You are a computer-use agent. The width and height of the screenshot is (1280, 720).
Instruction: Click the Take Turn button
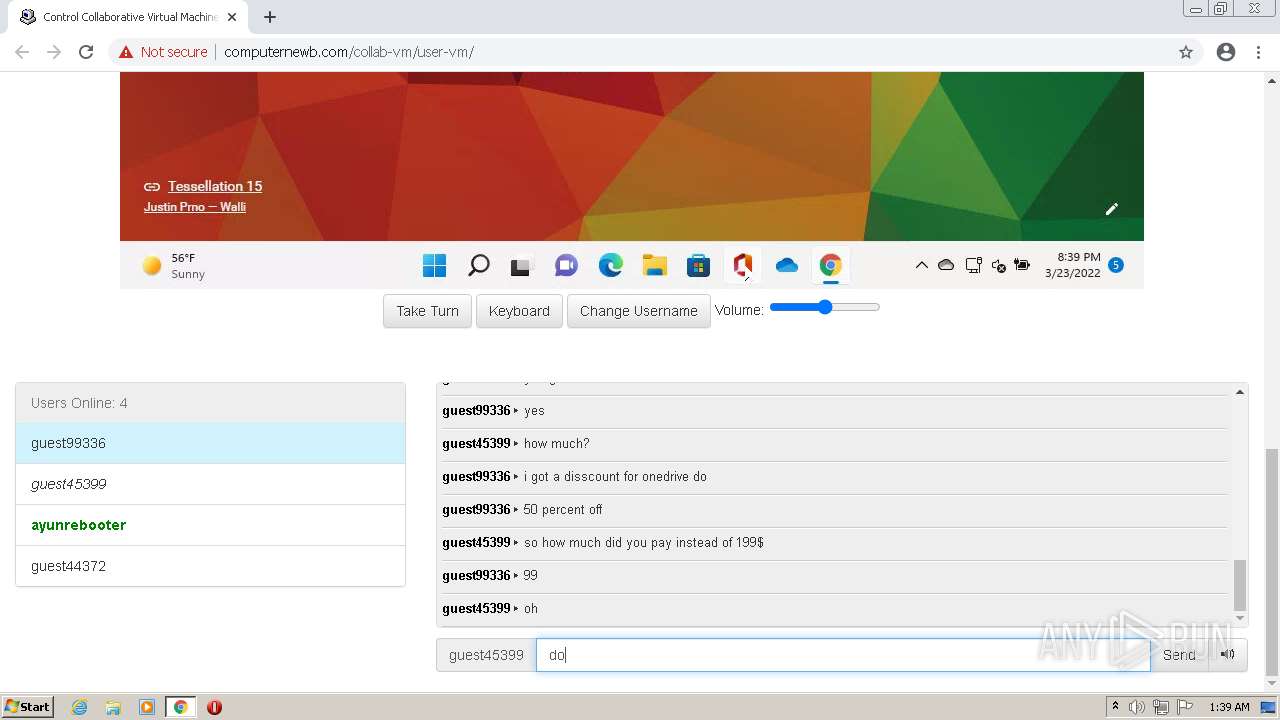pyautogui.click(x=427, y=311)
